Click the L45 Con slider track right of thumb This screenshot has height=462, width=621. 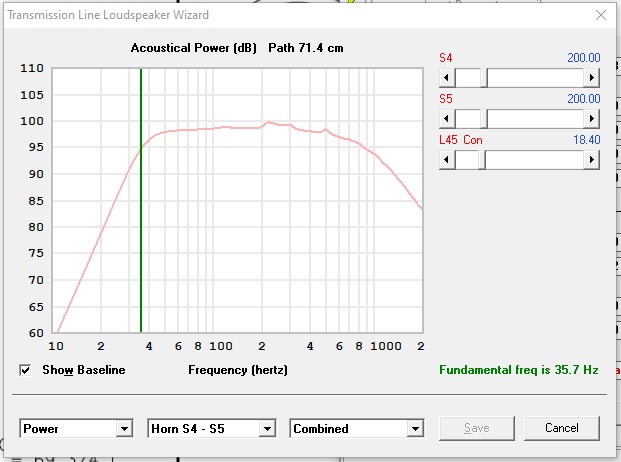coord(535,160)
